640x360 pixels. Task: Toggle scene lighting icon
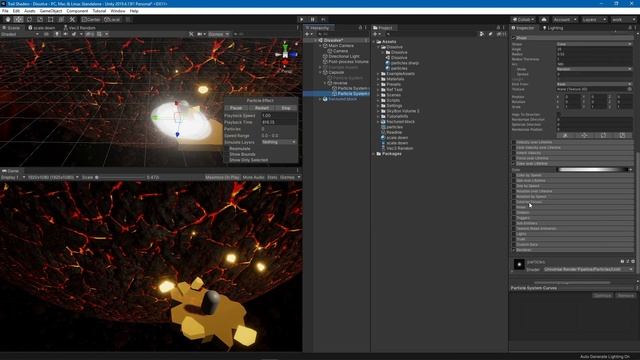(57, 34)
